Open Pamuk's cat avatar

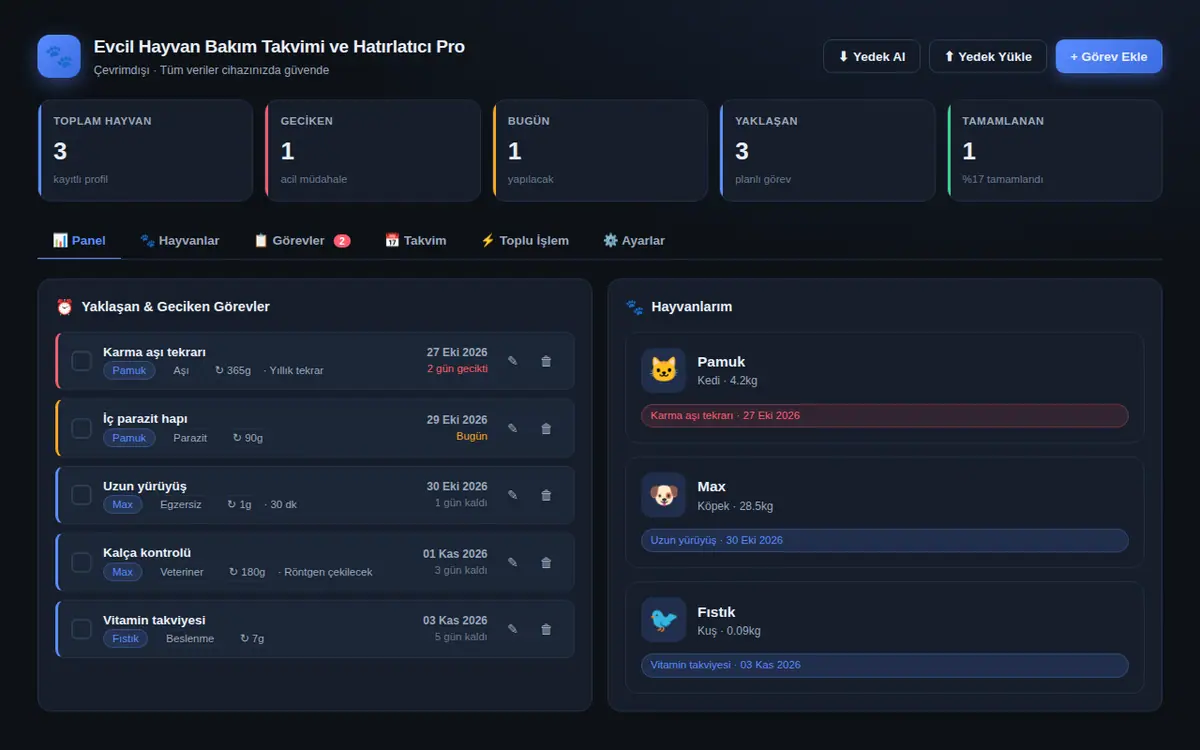[663, 370]
